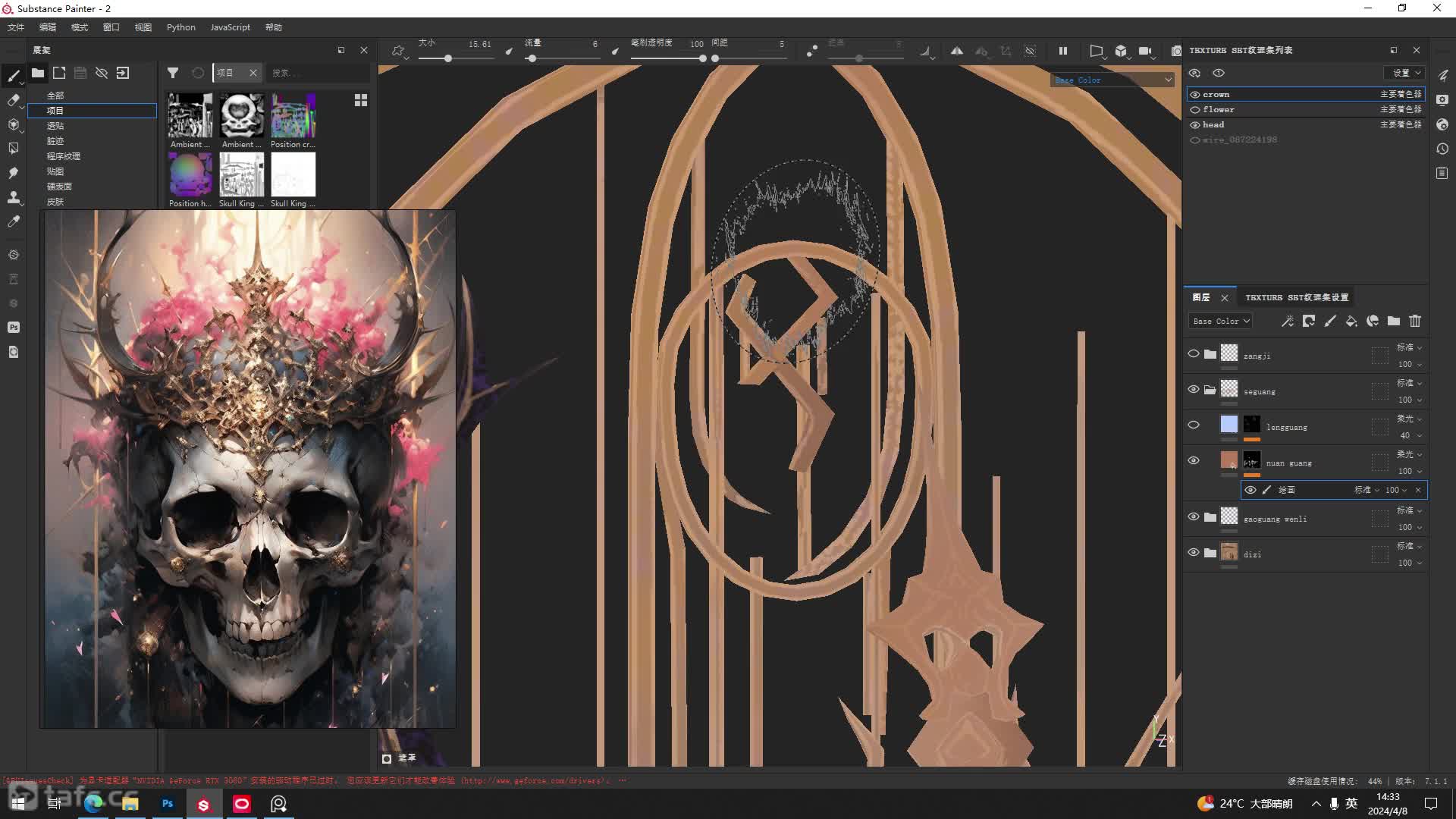Change zangji layer blend mode dropdown
This screenshot has width=1456, height=819.
tap(1409, 347)
